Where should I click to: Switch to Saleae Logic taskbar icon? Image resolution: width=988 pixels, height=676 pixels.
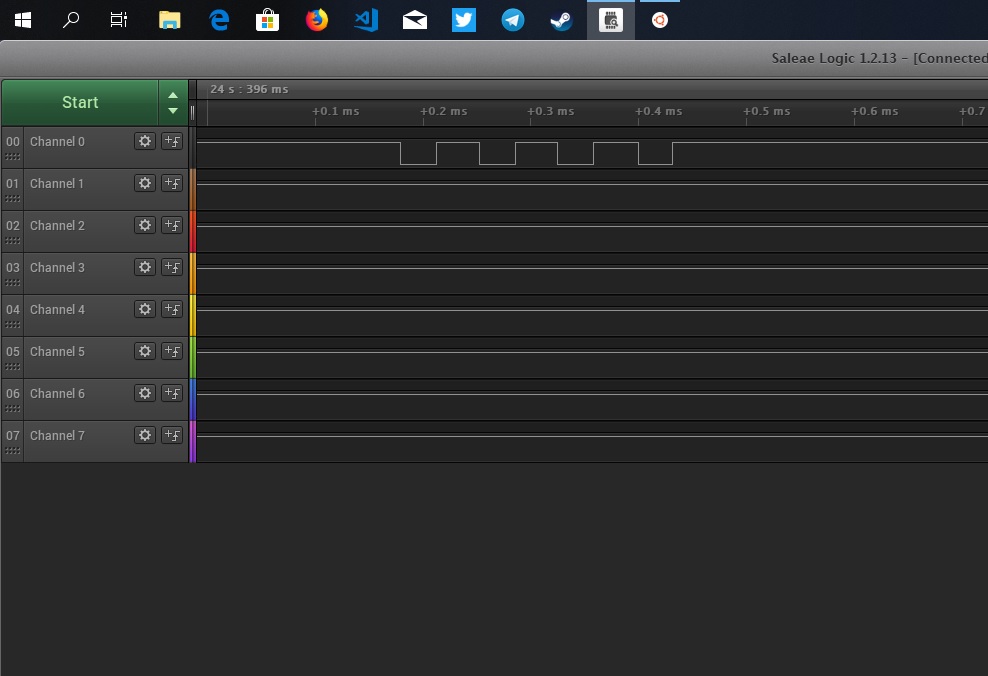pyautogui.click(x=611, y=20)
